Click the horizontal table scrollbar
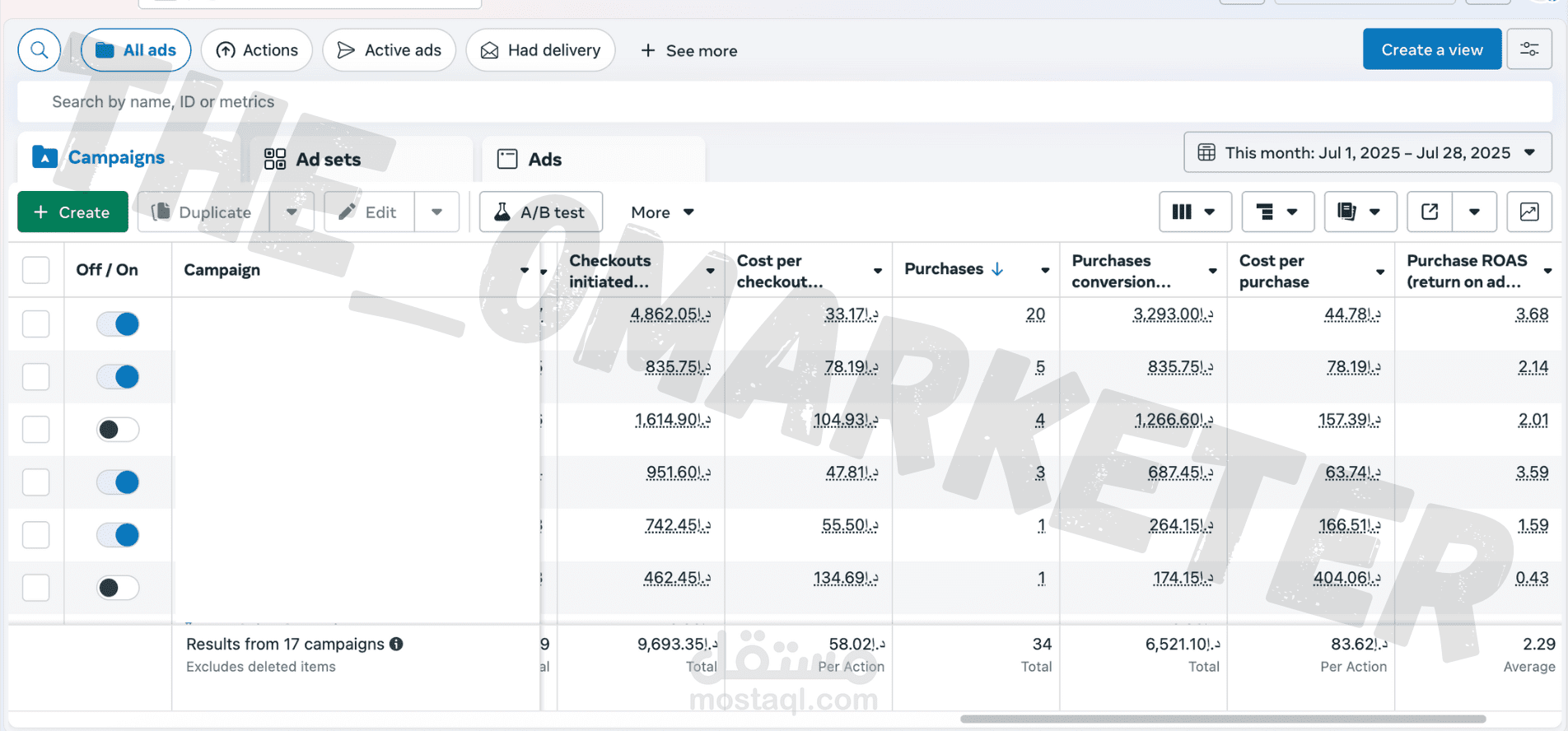The height and width of the screenshot is (731, 1568). click(x=1223, y=719)
